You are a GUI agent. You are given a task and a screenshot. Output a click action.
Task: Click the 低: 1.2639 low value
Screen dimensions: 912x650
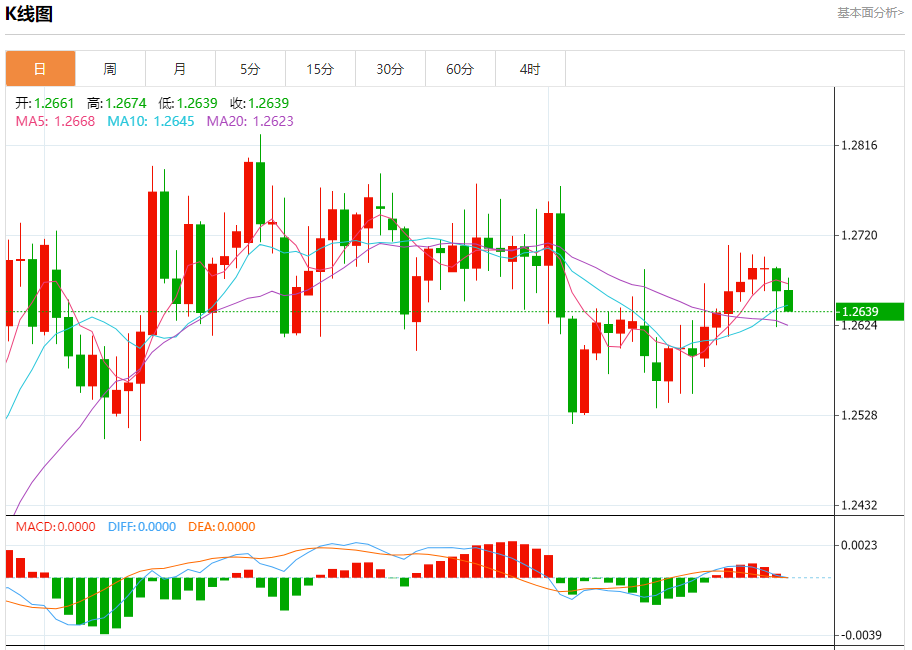tap(188, 103)
